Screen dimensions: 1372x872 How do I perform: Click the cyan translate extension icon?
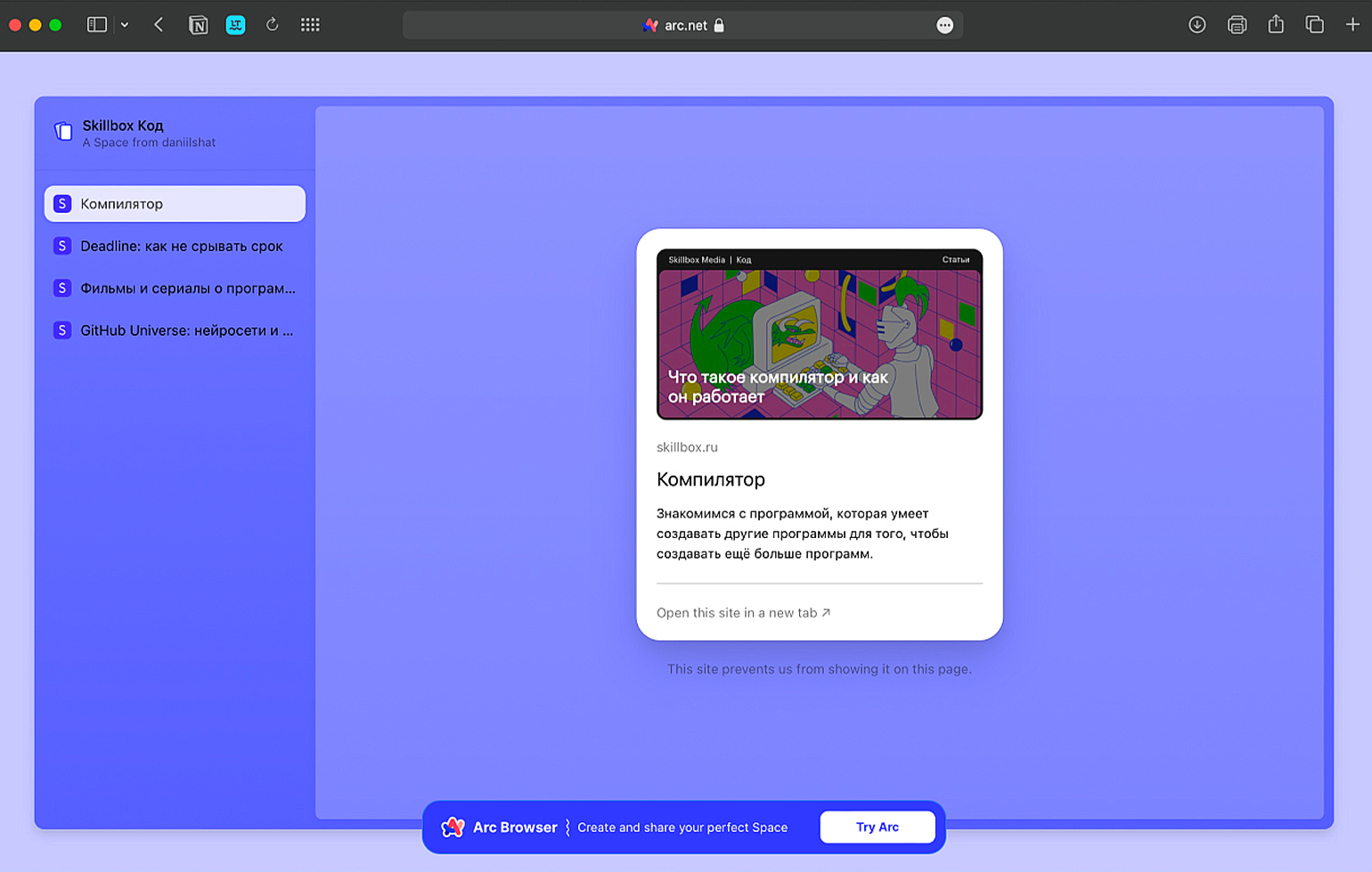[x=235, y=25]
